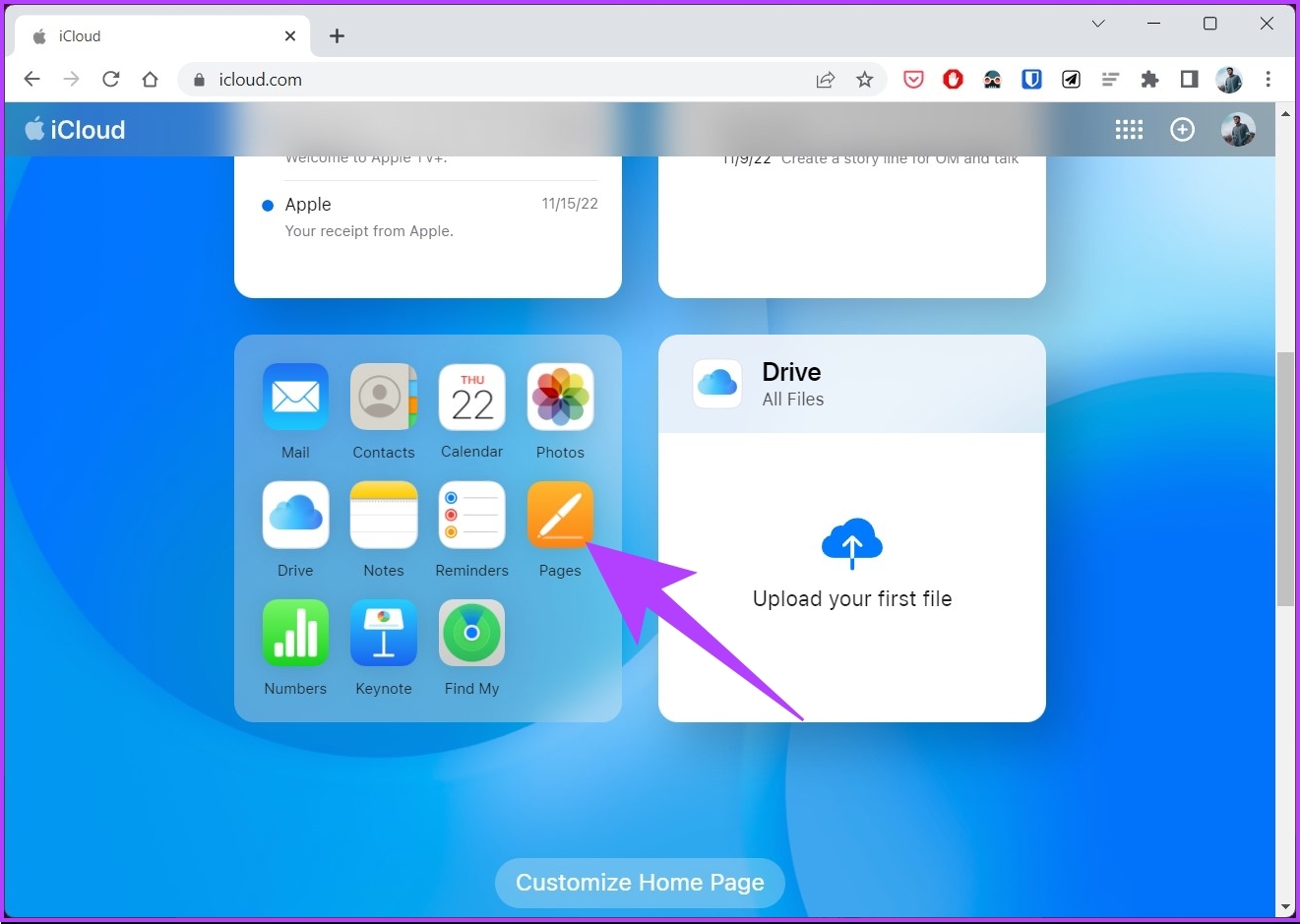
Task: Open iCloud Mail from the grid
Action: pyautogui.click(x=295, y=397)
